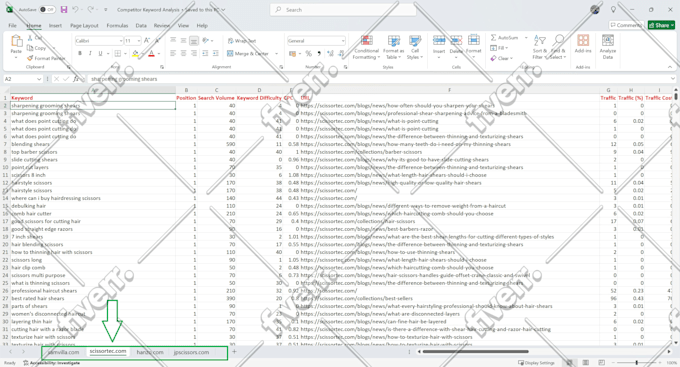Switch to the Insert ribbon tab
Screen dimensions: 680x367
point(55,26)
